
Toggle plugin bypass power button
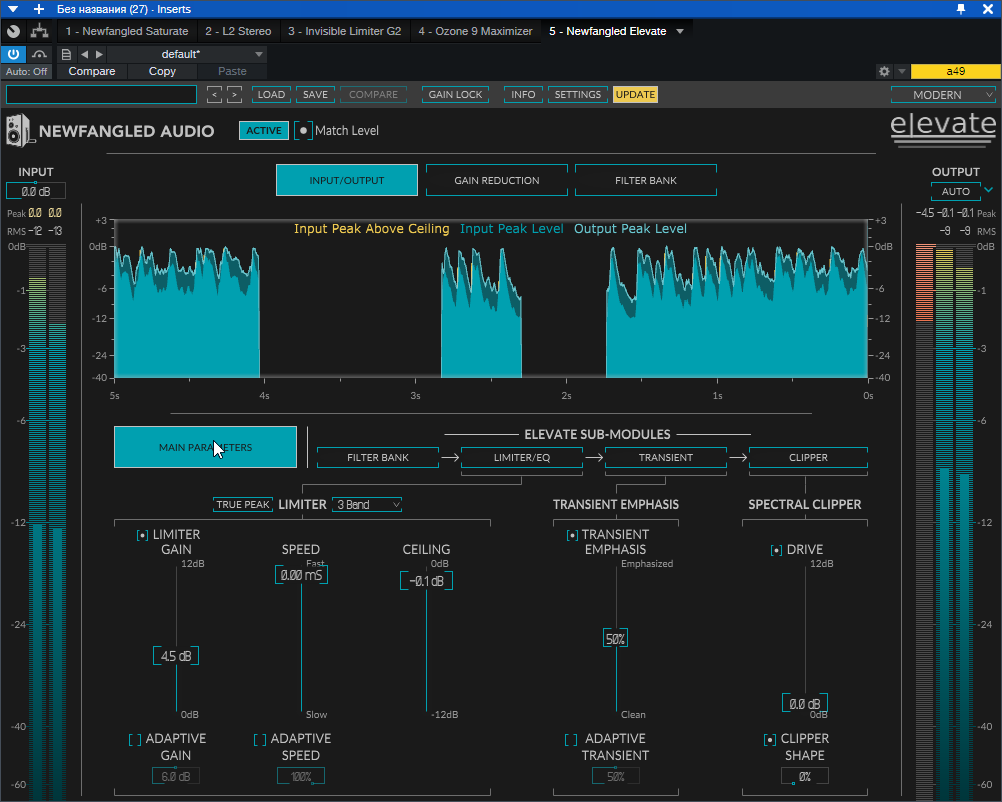13,54
